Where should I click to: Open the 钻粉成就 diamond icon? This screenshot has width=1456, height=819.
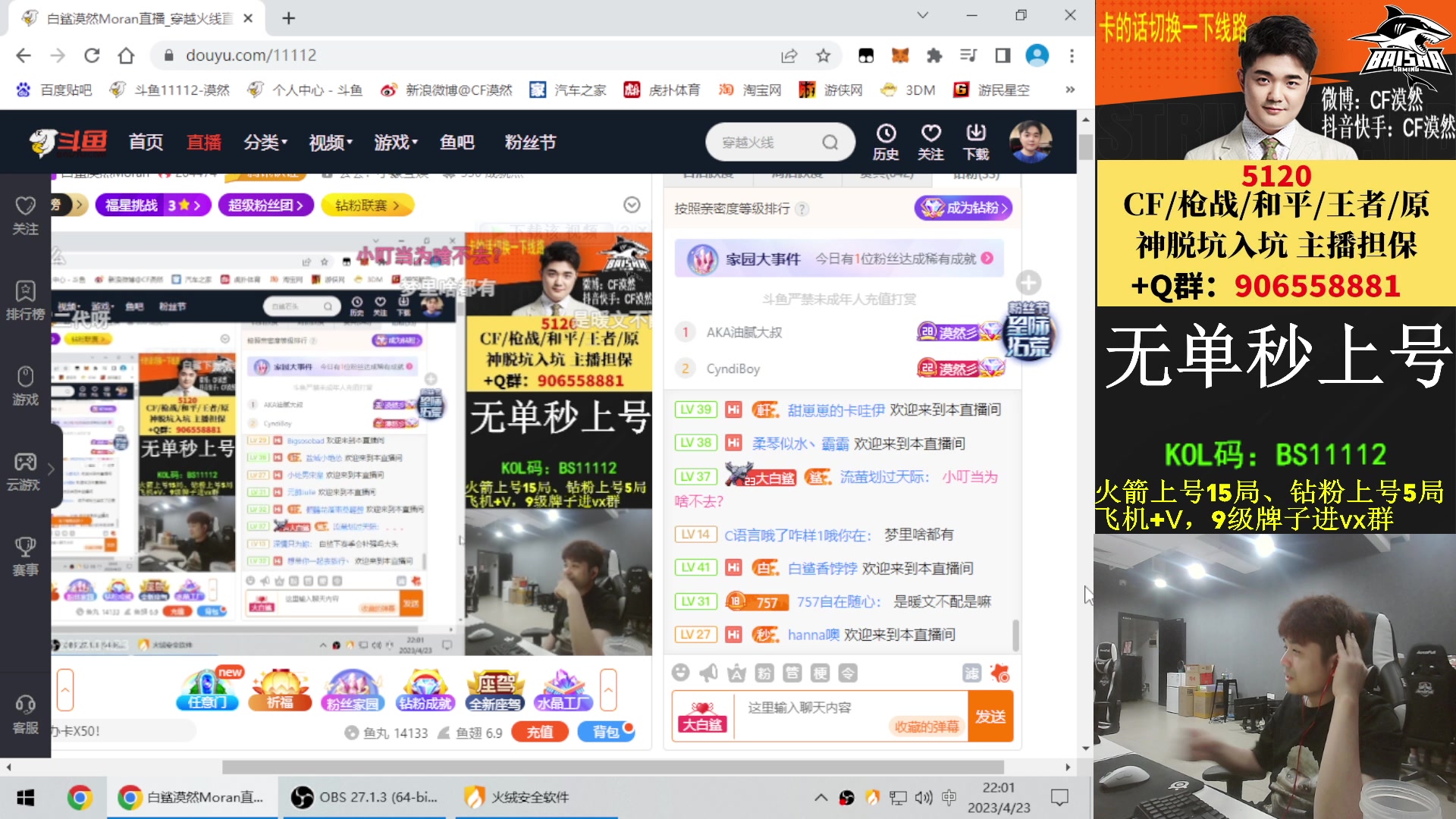(x=425, y=689)
